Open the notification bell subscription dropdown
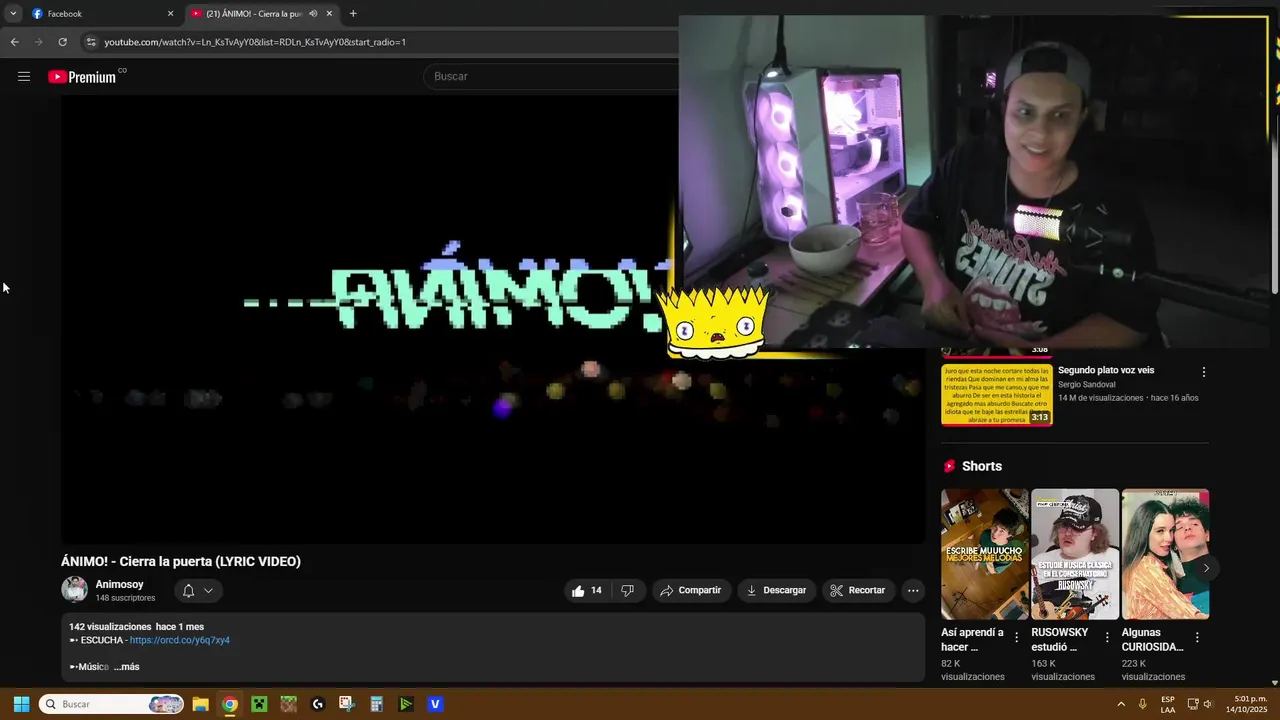Viewport: 1280px width, 720px height. tap(198, 591)
